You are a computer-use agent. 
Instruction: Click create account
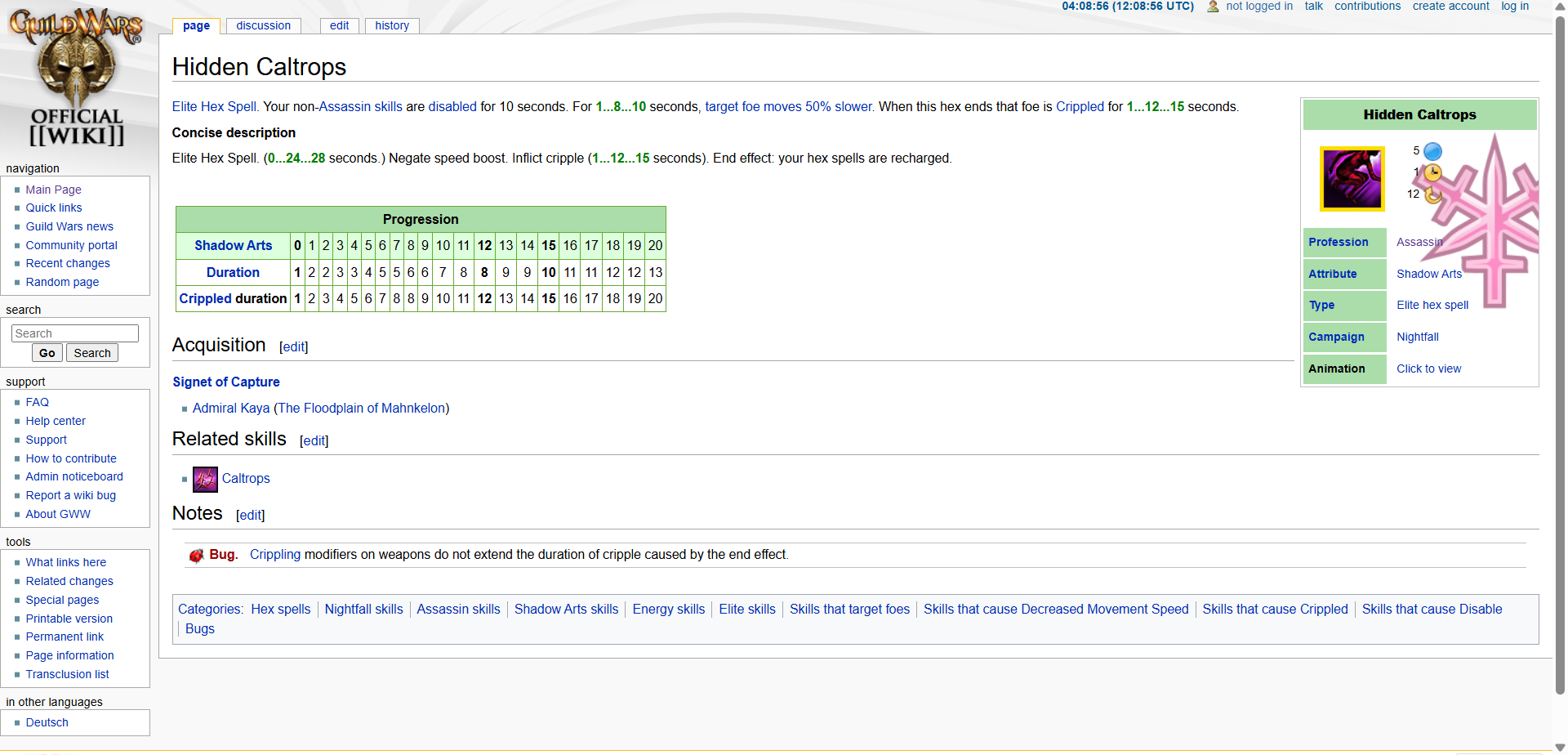[x=1450, y=7]
